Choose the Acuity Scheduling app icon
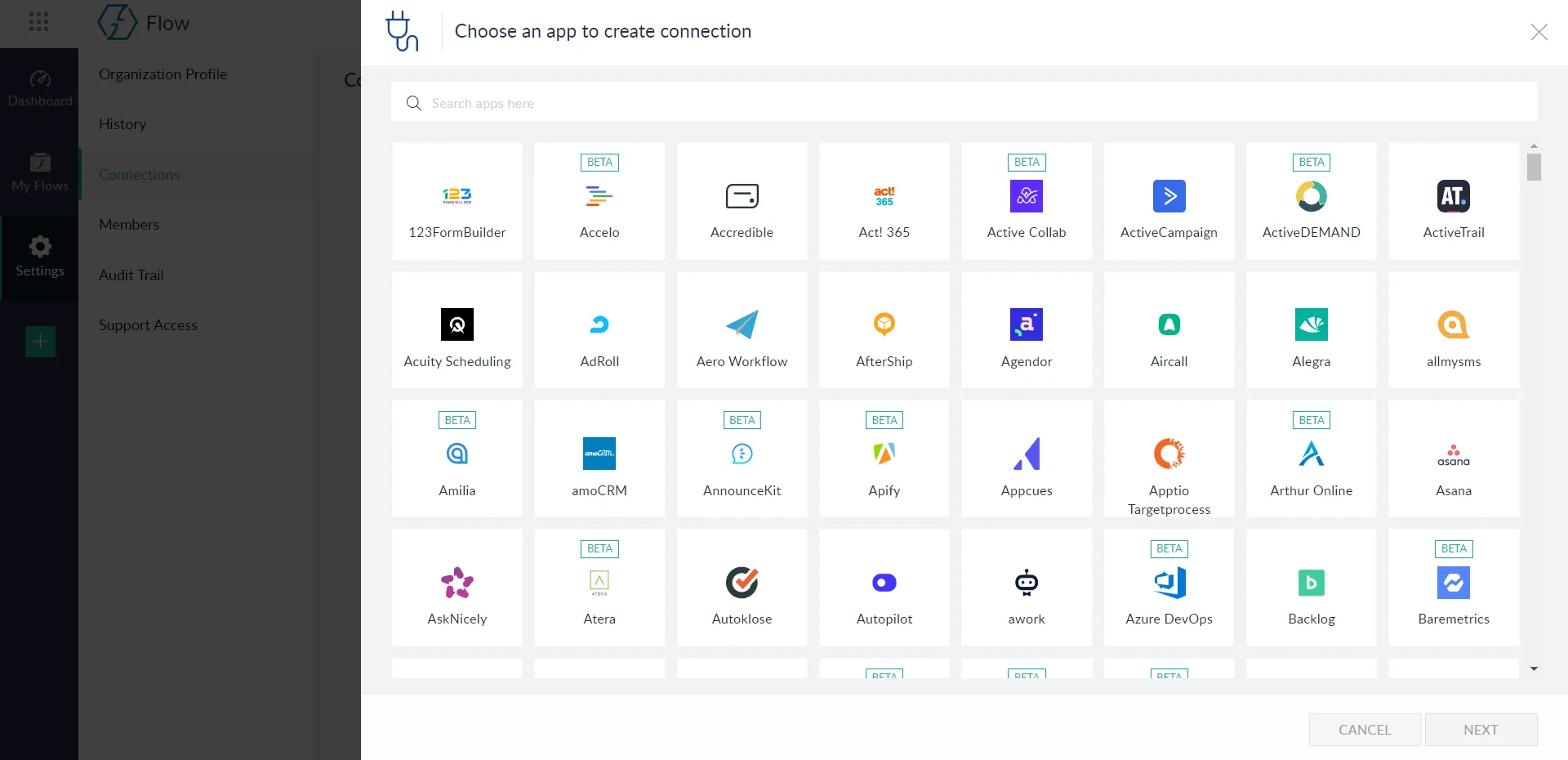The height and width of the screenshot is (760, 1568). tap(457, 324)
